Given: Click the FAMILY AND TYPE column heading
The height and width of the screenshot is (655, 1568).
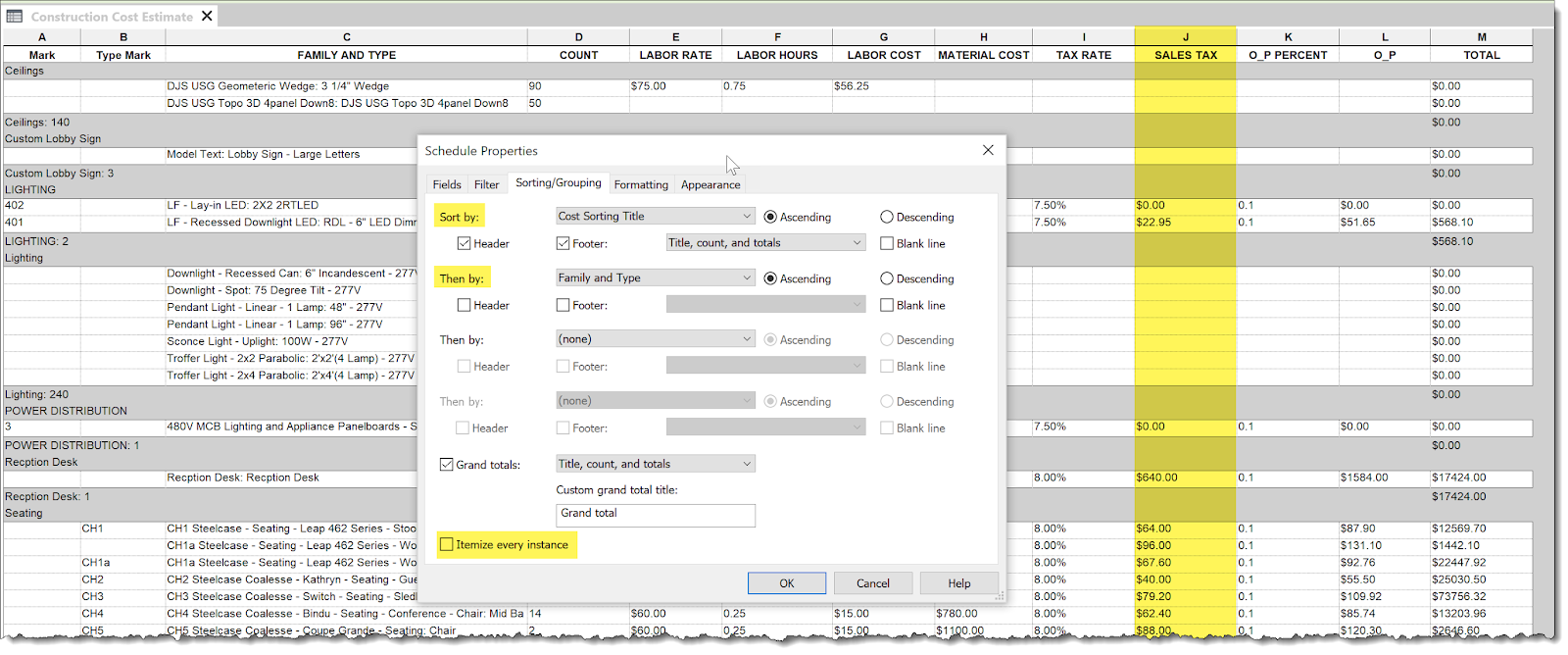Looking at the screenshot, I should click(347, 55).
